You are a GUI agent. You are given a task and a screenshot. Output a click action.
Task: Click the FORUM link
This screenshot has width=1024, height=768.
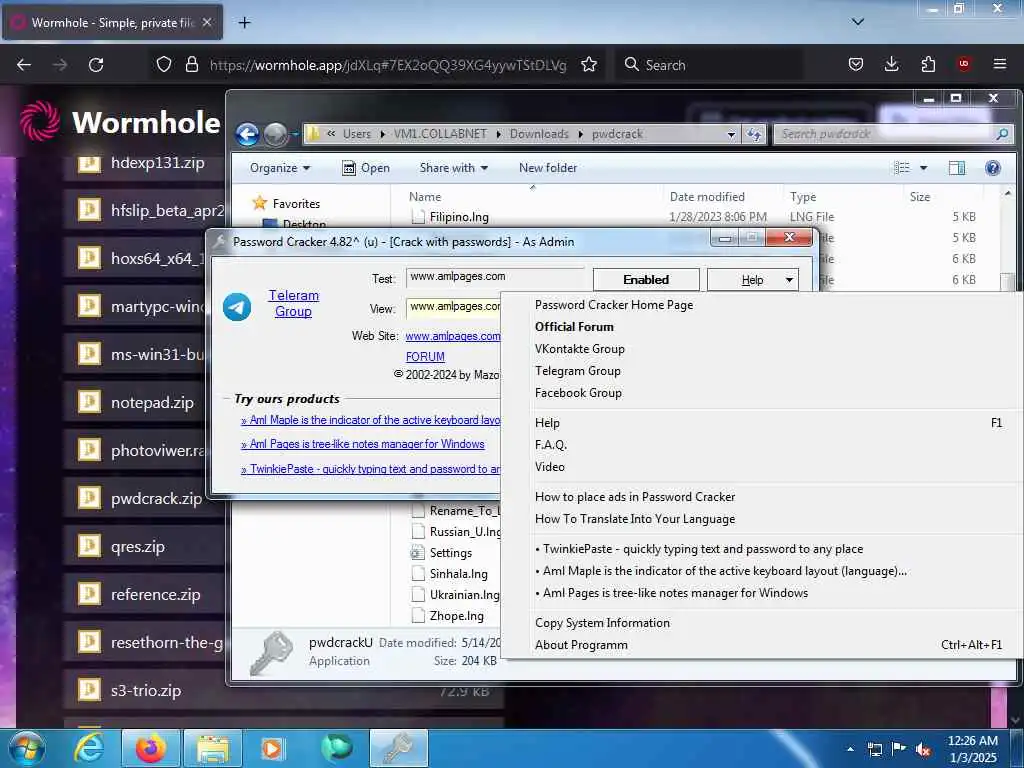[425, 357]
